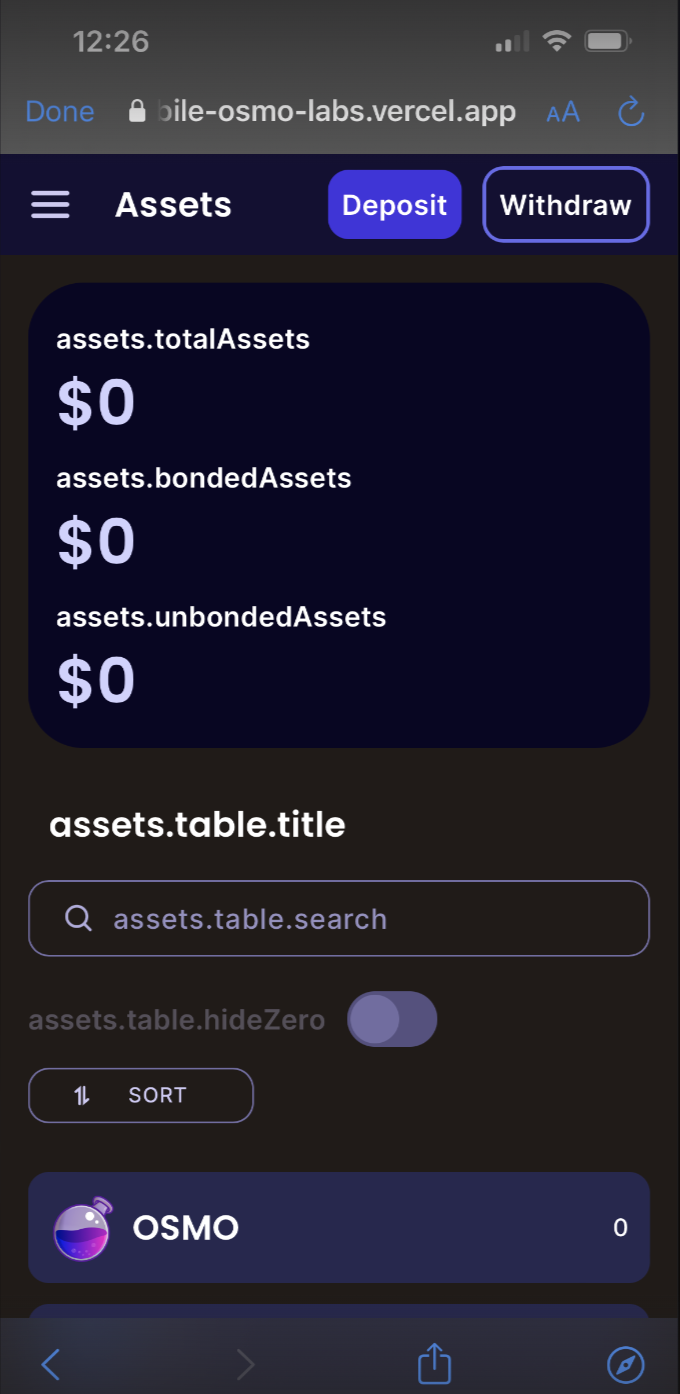Screen dimensions: 680x1394
Task: Select the magnifying glass search icon
Action: (78, 918)
